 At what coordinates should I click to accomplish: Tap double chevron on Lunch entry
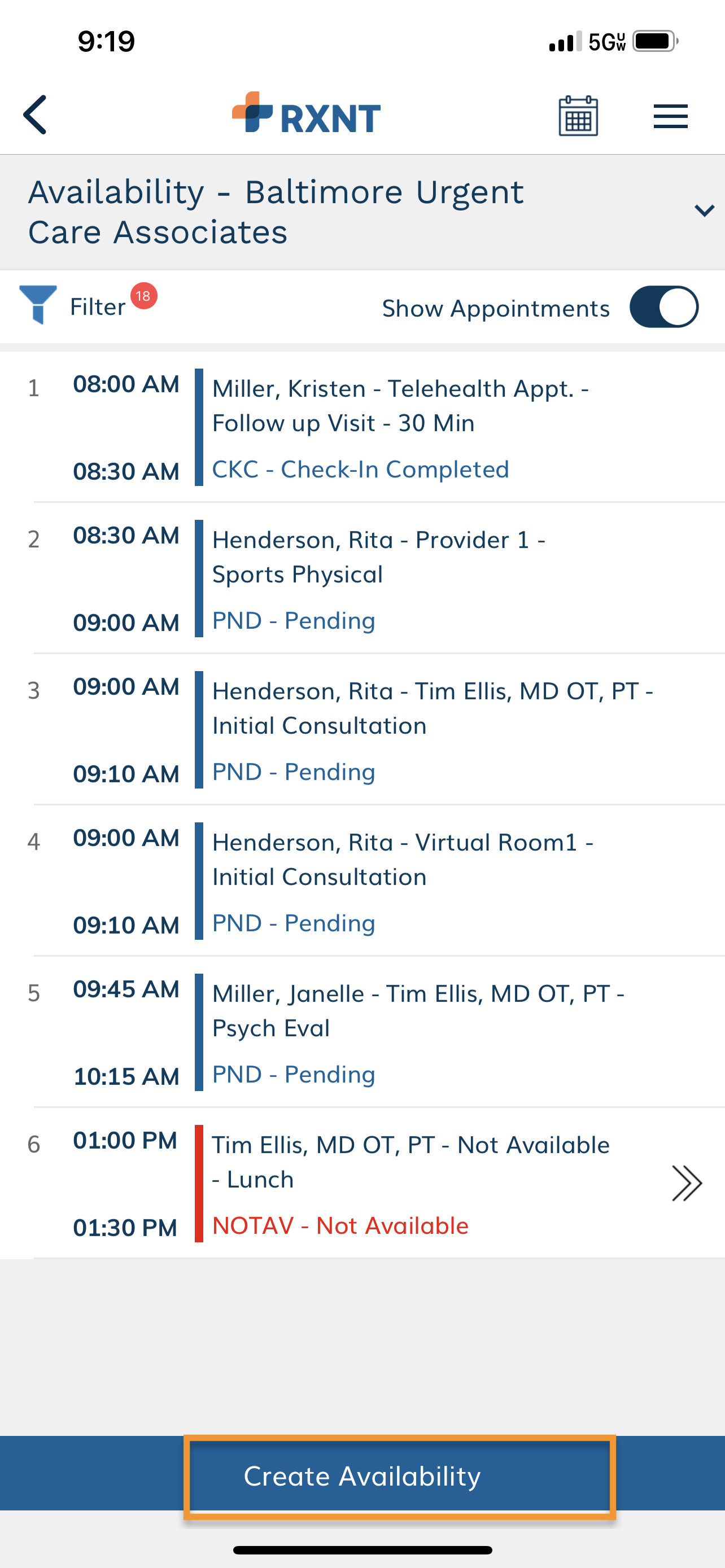[687, 1183]
